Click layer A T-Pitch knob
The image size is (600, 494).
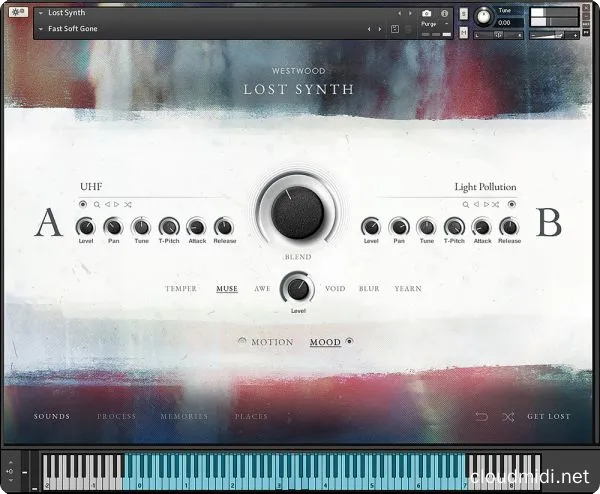169,227
